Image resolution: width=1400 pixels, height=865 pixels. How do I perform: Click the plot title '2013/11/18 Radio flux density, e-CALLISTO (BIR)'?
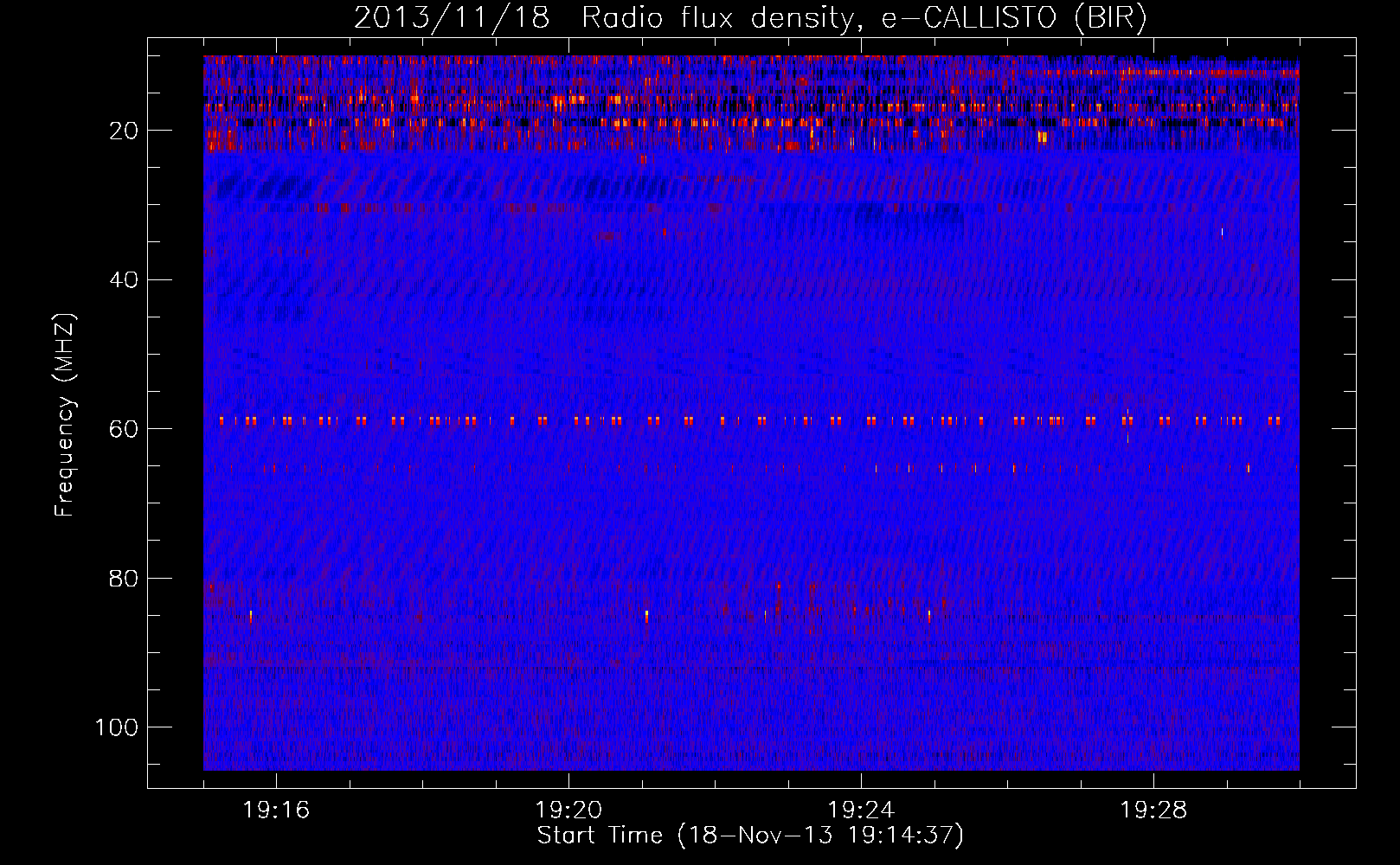click(x=750, y=18)
